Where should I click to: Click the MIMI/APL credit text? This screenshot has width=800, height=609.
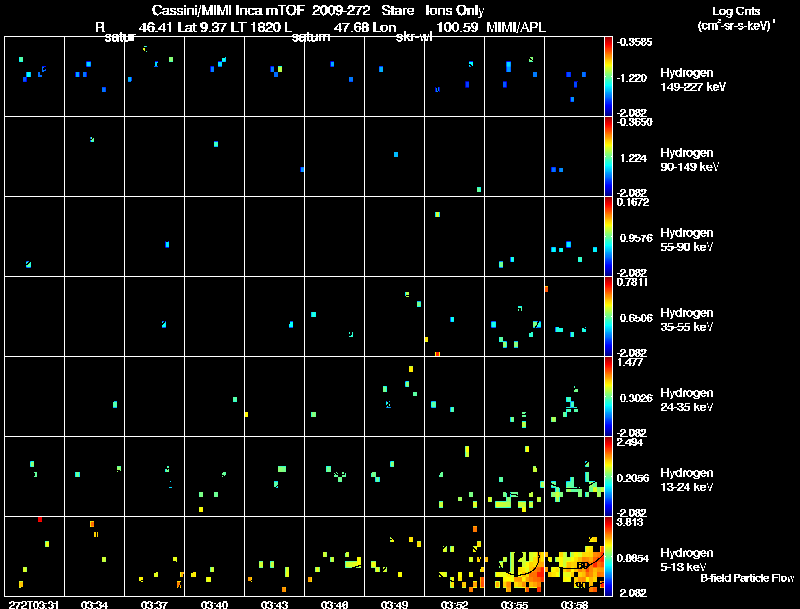point(516,27)
